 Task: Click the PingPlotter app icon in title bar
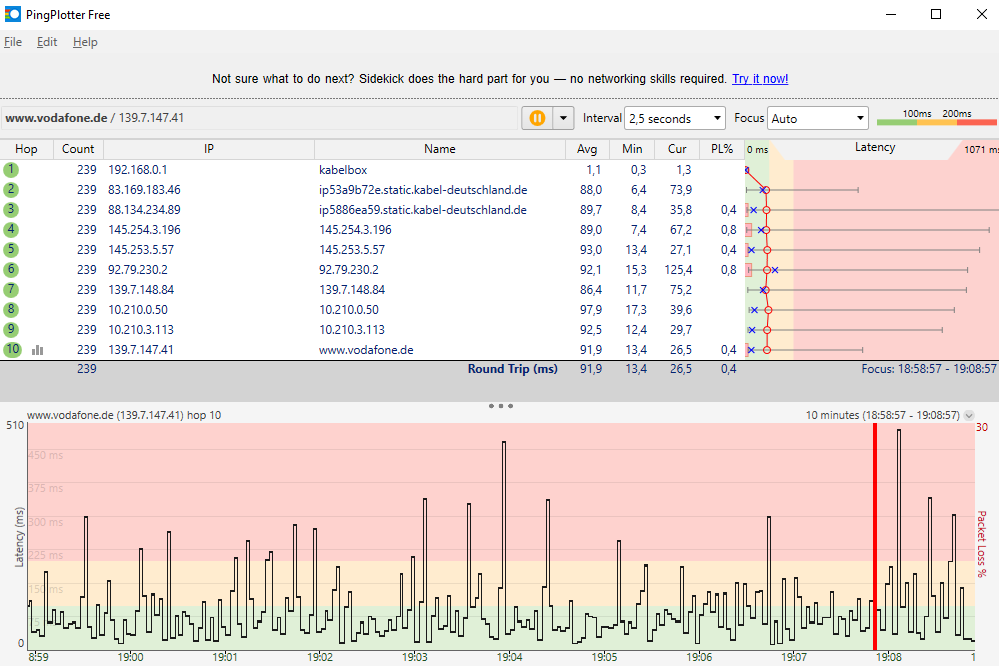(12, 14)
